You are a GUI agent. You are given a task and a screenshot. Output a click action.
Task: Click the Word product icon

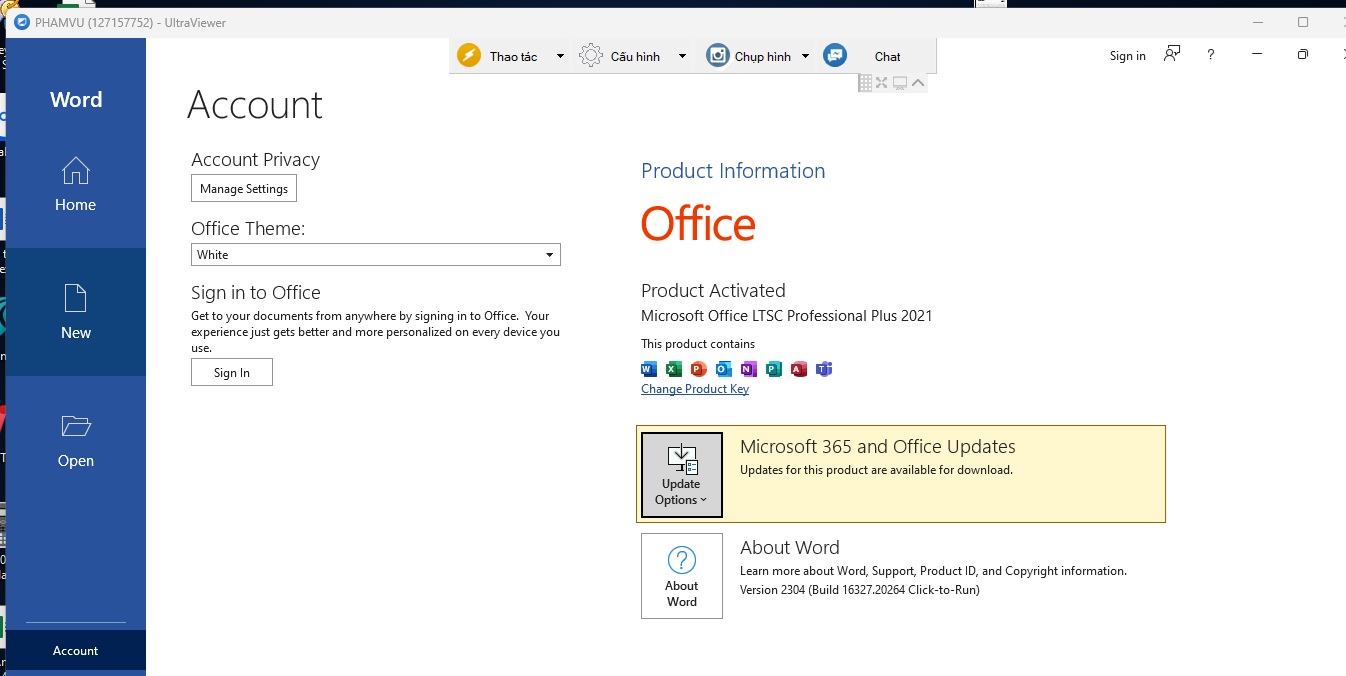click(x=649, y=369)
